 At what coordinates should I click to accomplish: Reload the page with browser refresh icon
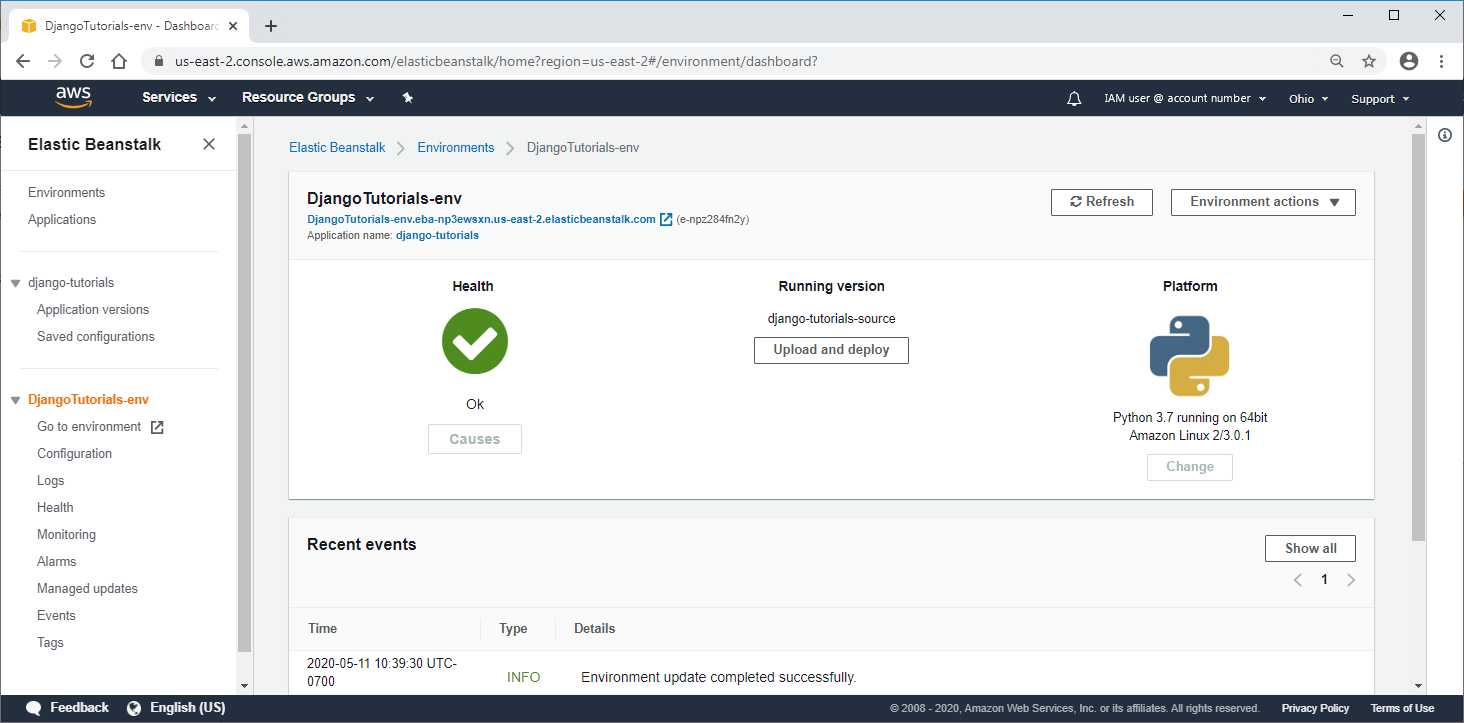[x=87, y=61]
